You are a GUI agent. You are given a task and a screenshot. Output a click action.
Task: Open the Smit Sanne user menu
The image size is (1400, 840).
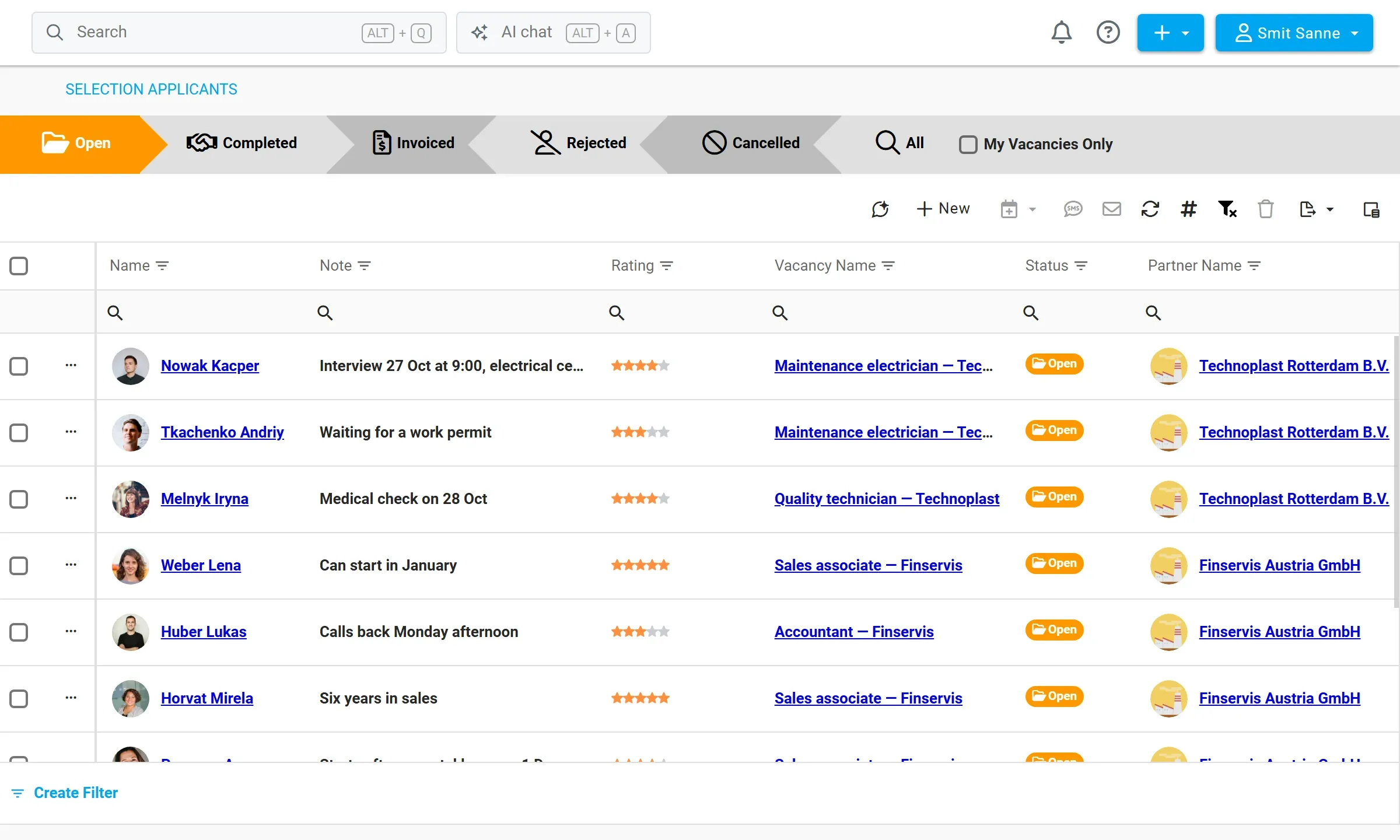click(1294, 33)
